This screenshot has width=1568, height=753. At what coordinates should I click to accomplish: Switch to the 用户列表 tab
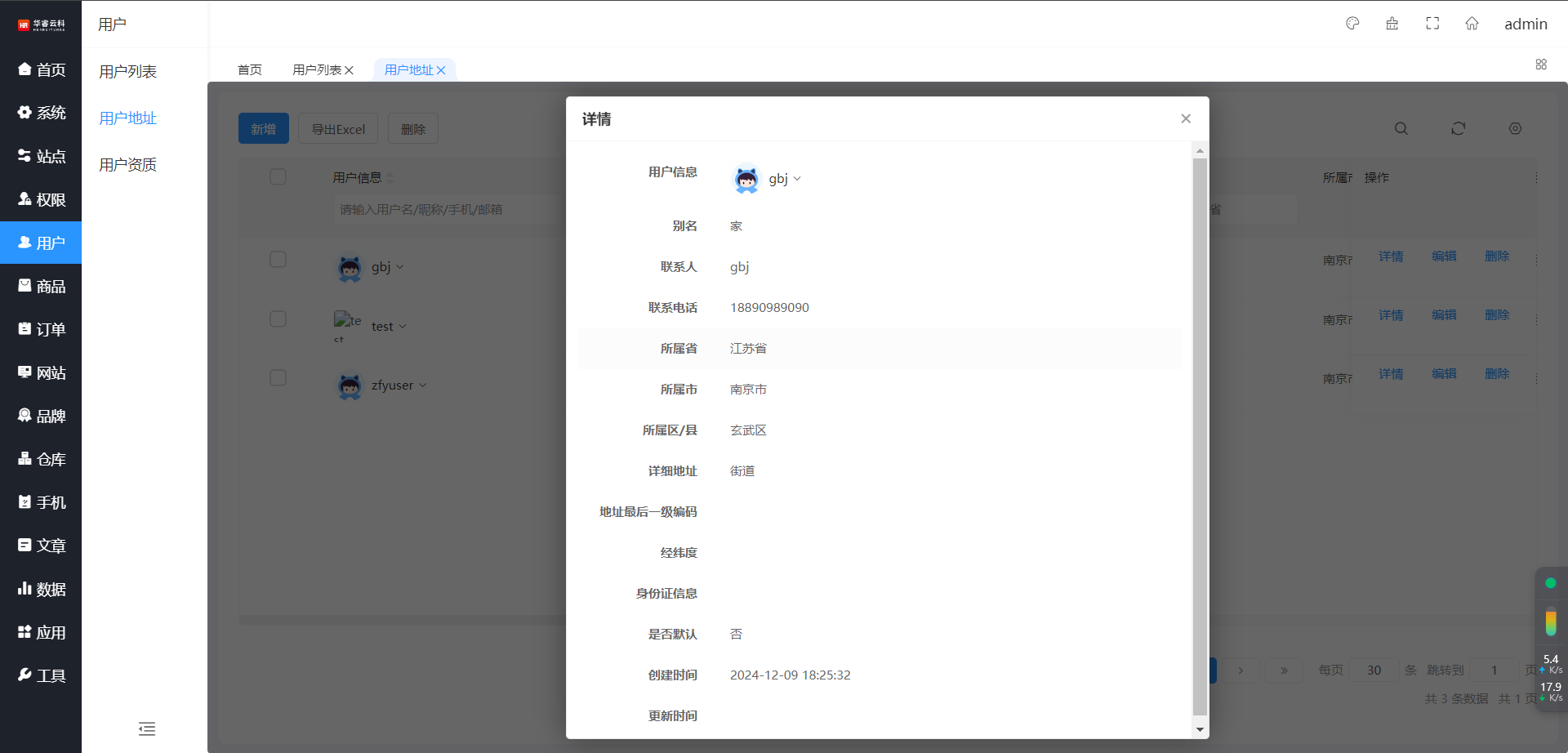click(x=317, y=70)
